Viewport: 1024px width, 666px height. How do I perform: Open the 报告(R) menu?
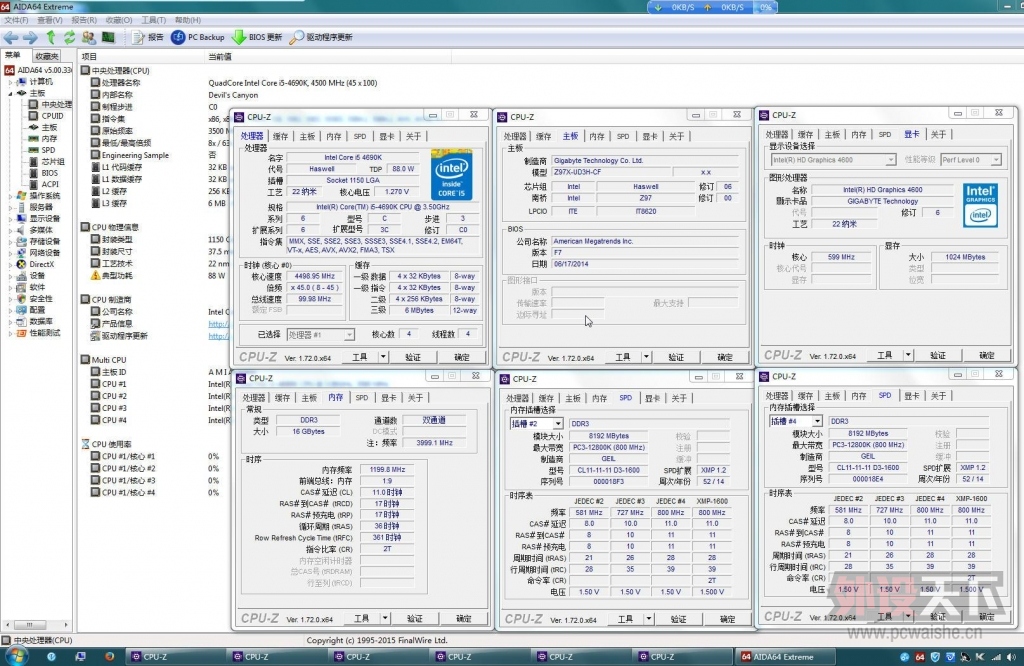coord(84,20)
